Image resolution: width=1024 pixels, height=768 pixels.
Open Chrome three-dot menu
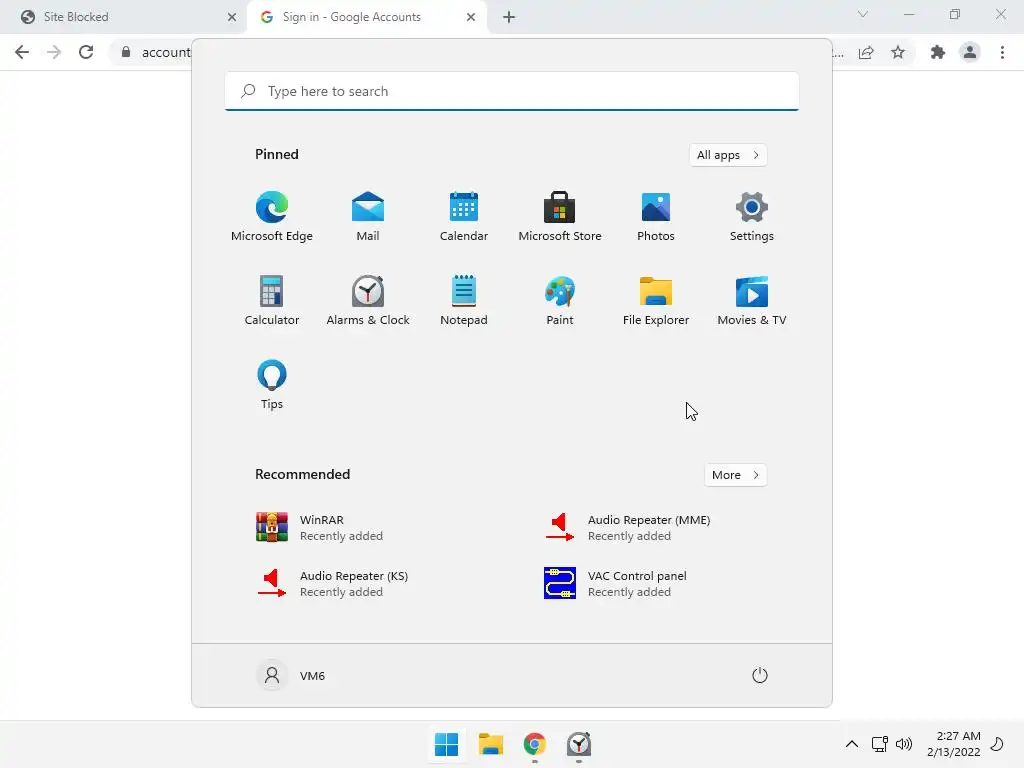click(x=1002, y=52)
